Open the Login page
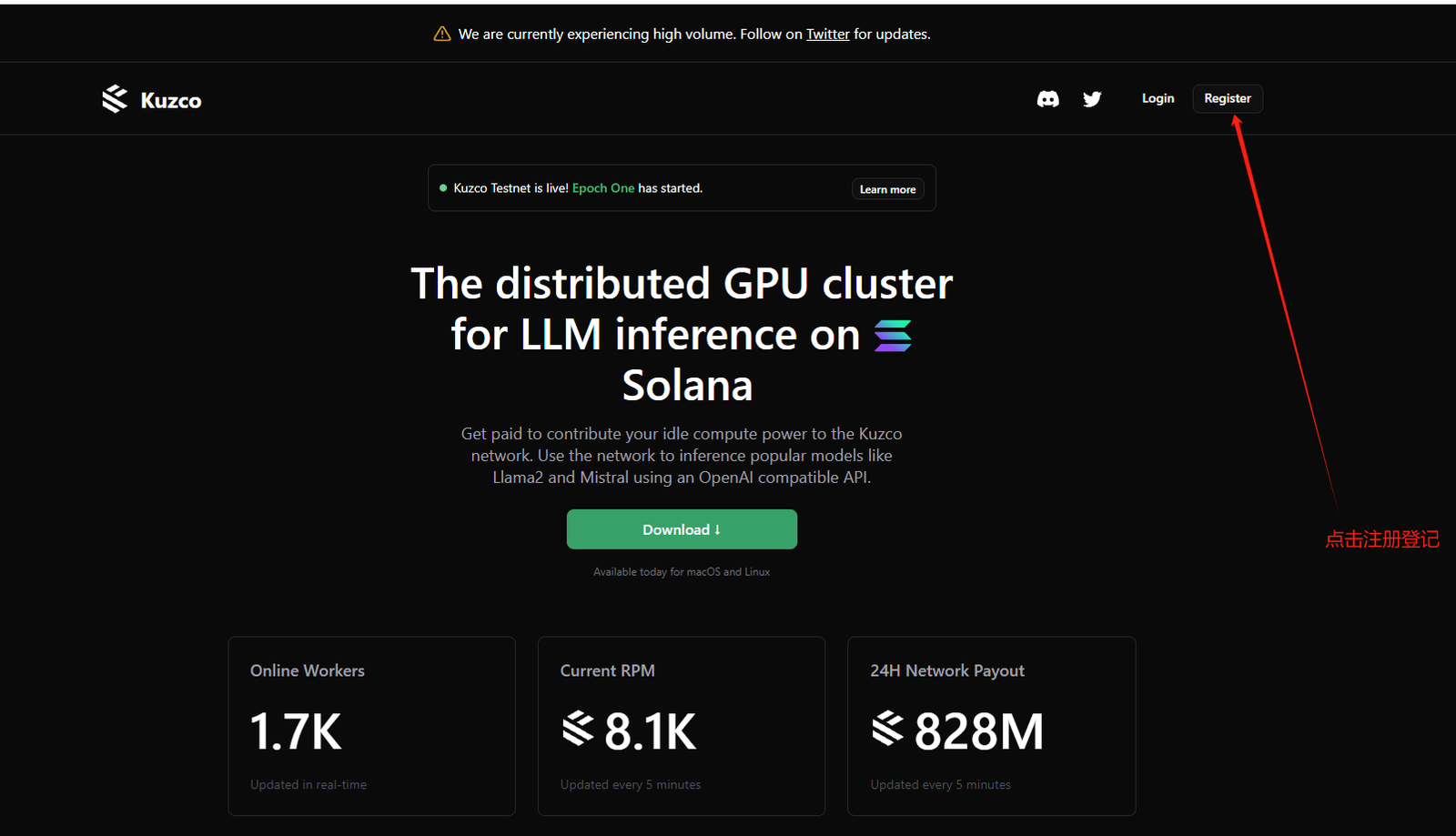 point(1158,98)
